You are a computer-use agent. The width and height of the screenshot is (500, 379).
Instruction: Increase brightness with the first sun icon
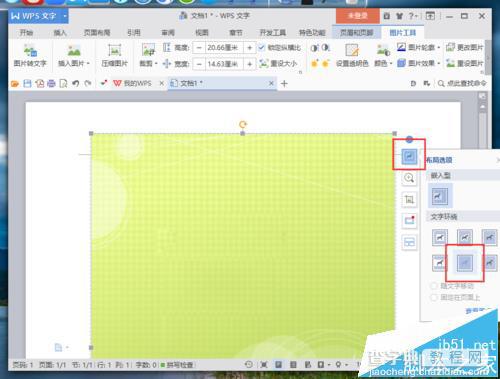[314, 63]
